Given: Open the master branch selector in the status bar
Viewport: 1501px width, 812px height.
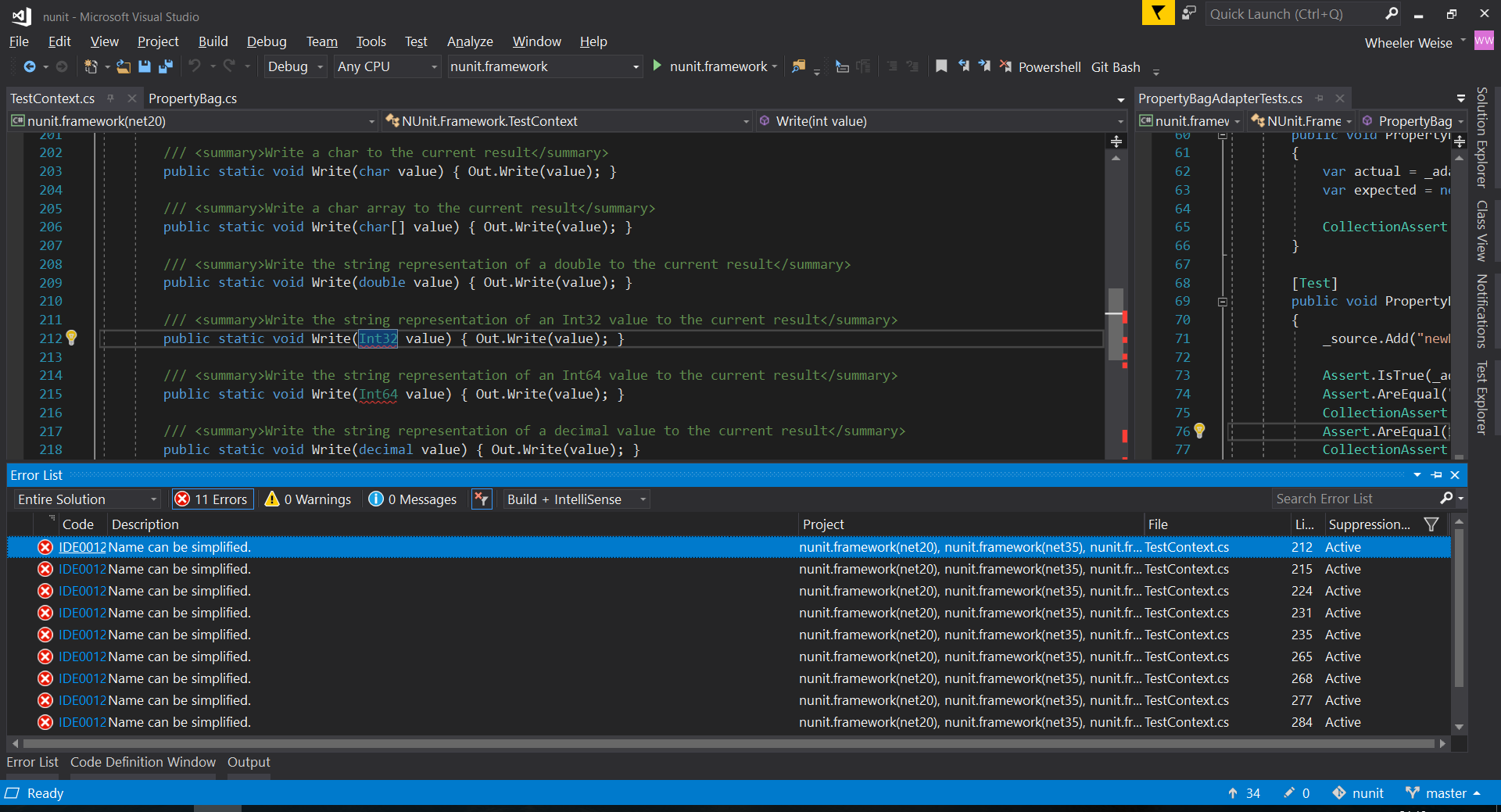Looking at the screenshot, I should click(1444, 793).
